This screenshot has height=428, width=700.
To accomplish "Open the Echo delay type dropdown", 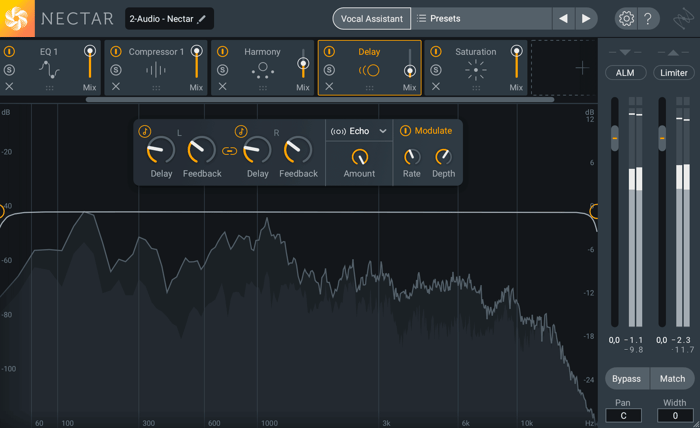I will pyautogui.click(x=358, y=131).
